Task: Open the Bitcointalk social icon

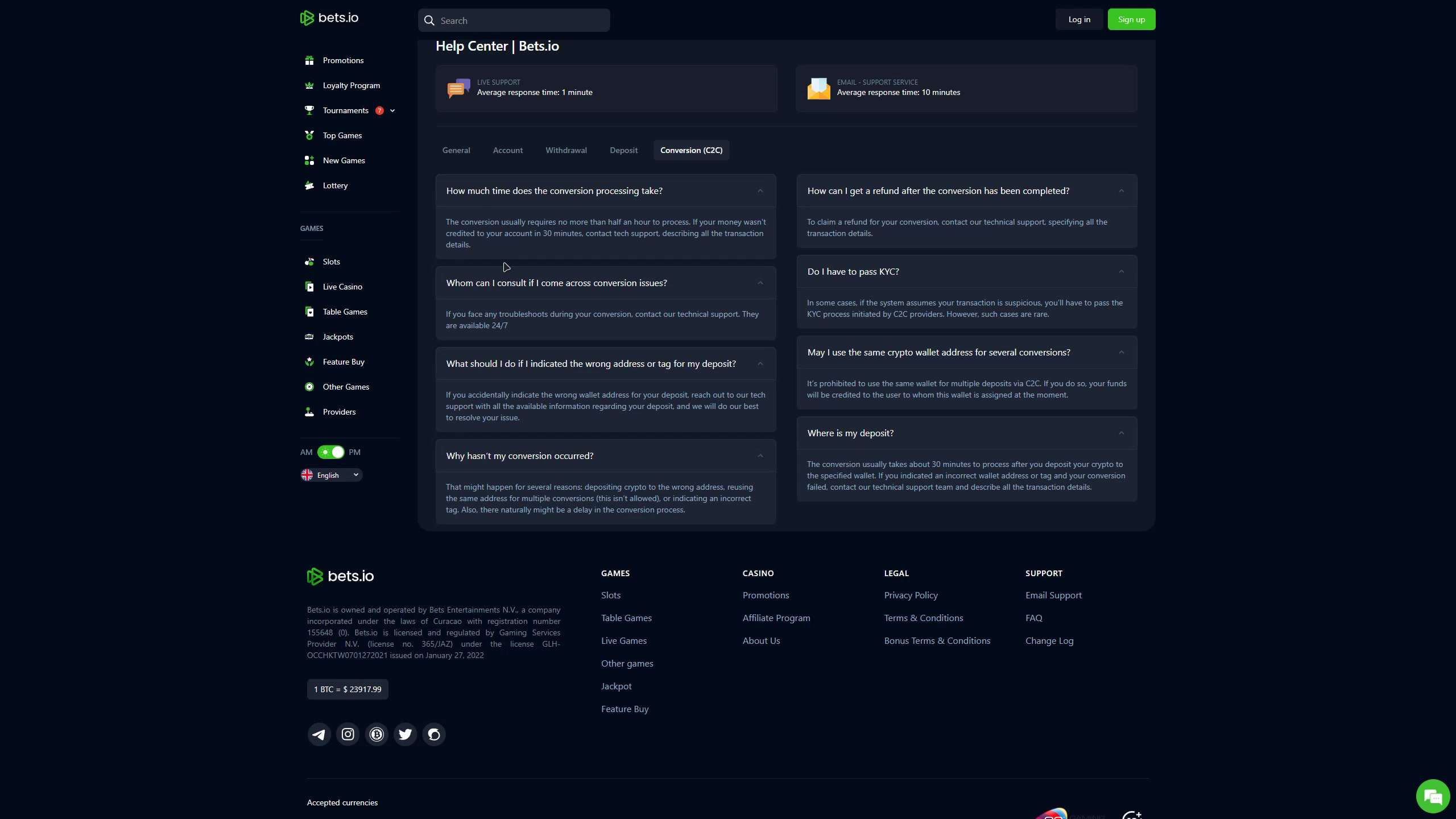Action: [377, 734]
